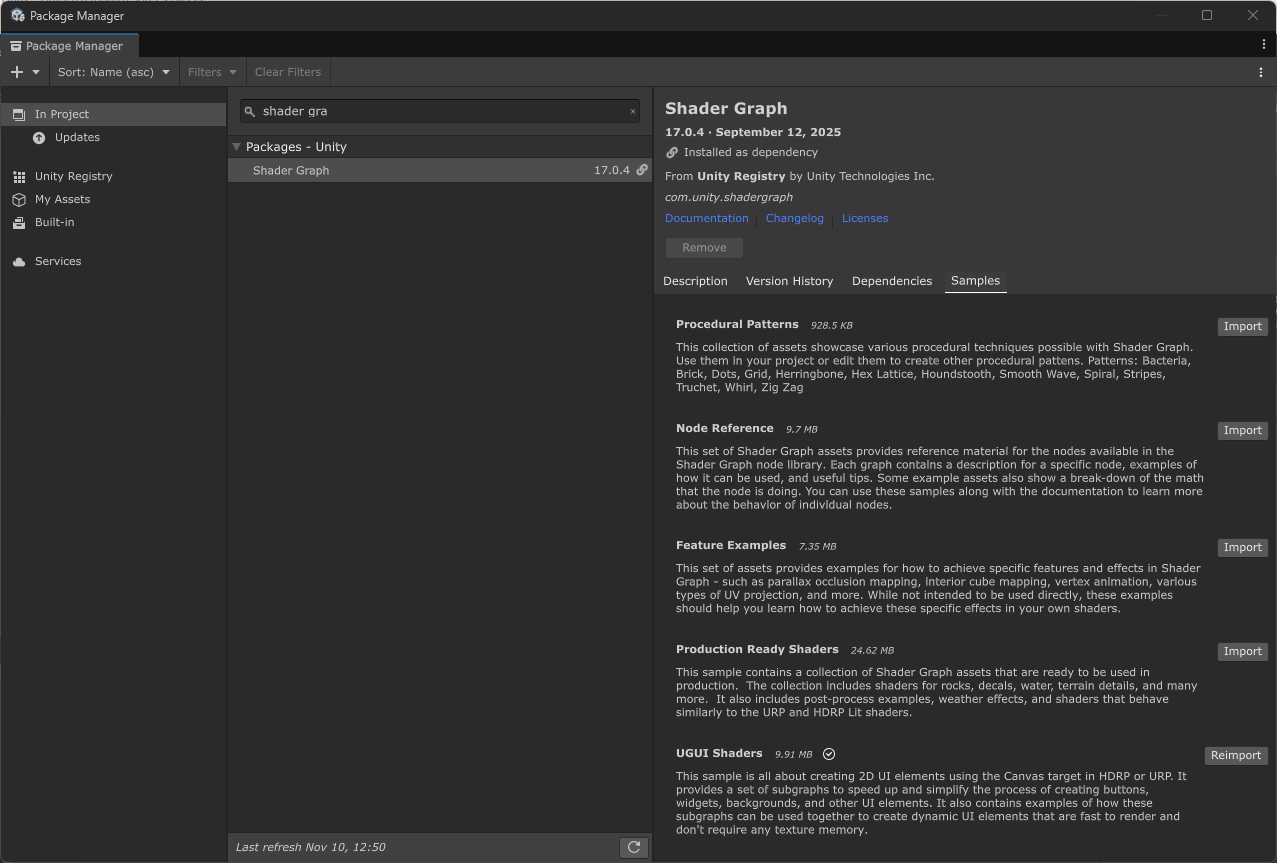Open the Sort: Name (asc) dropdown
The width and height of the screenshot is (1277, 863).
113,72
